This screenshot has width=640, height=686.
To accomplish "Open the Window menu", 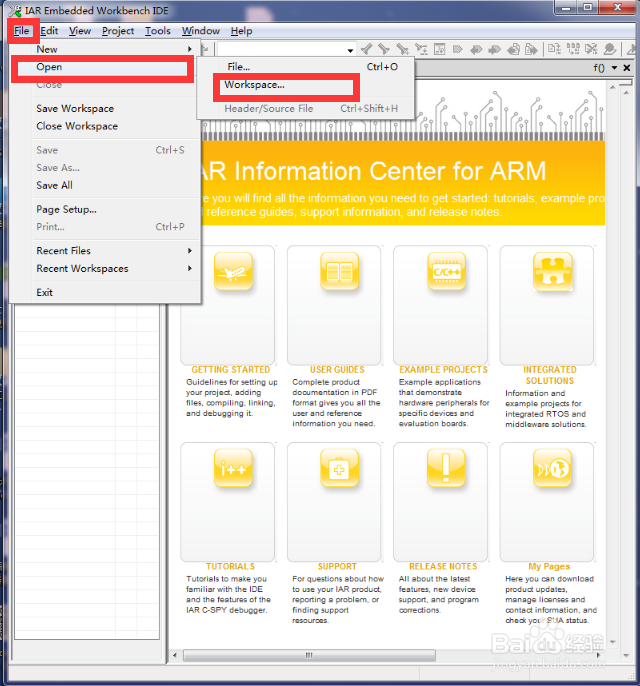I will (x=201, y=31).
